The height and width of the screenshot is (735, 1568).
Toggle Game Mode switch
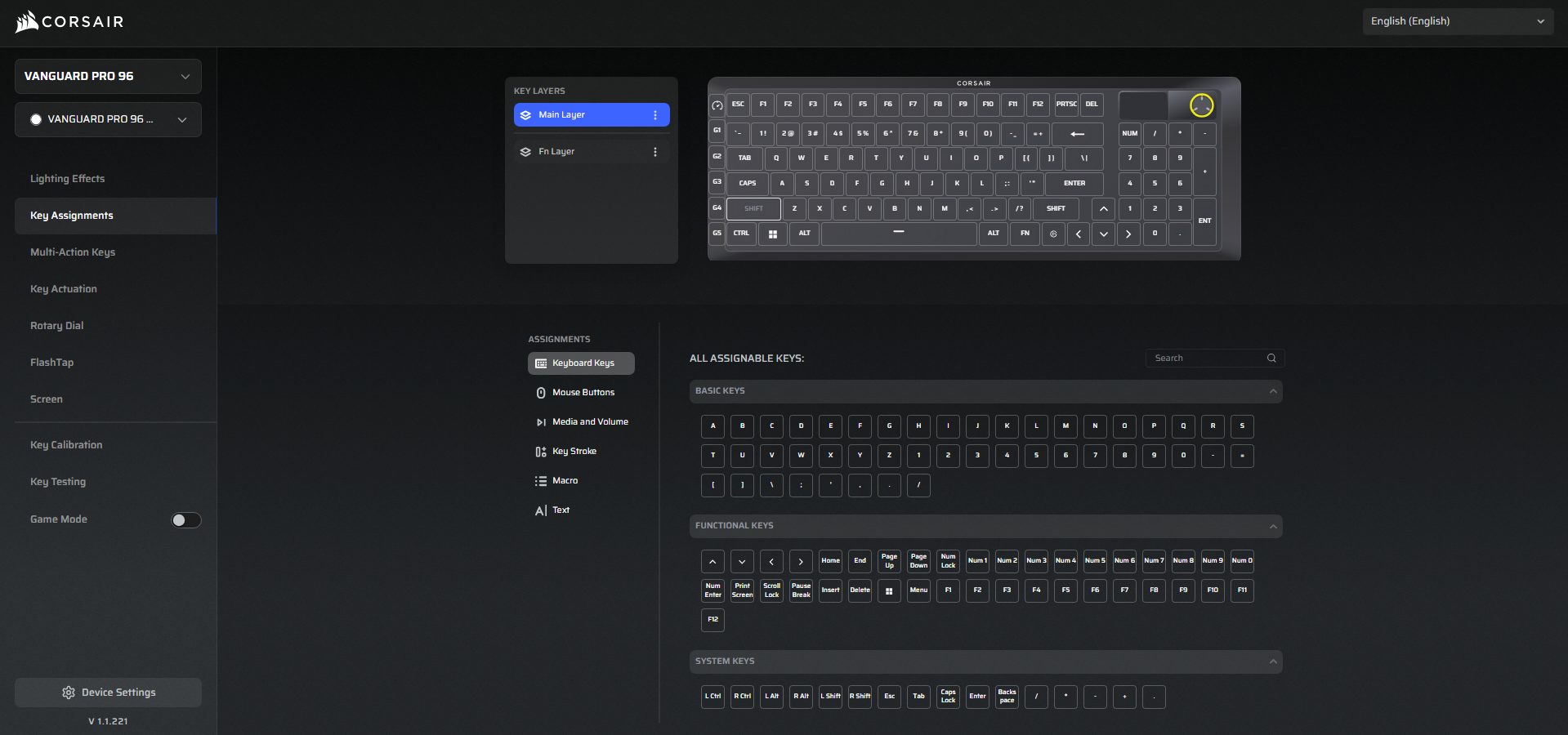pyautogui.click(x=186, y=520)
